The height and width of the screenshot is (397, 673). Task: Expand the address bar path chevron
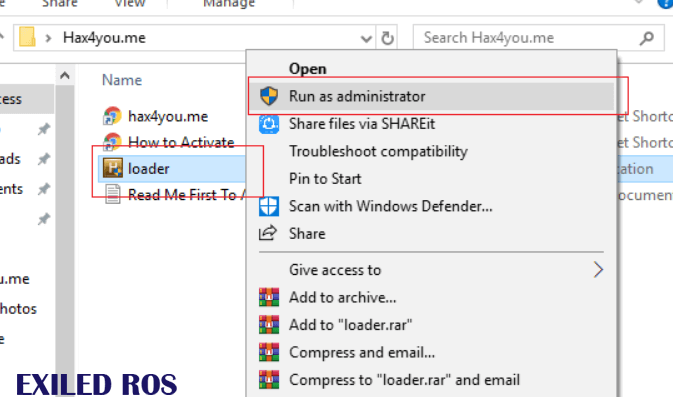click(49, 38)
